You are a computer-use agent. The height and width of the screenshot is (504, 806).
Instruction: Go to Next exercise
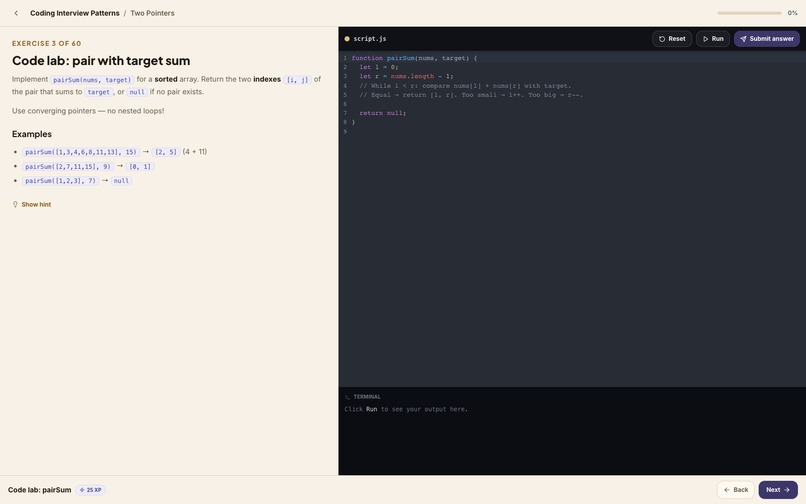tap(778, 490)
